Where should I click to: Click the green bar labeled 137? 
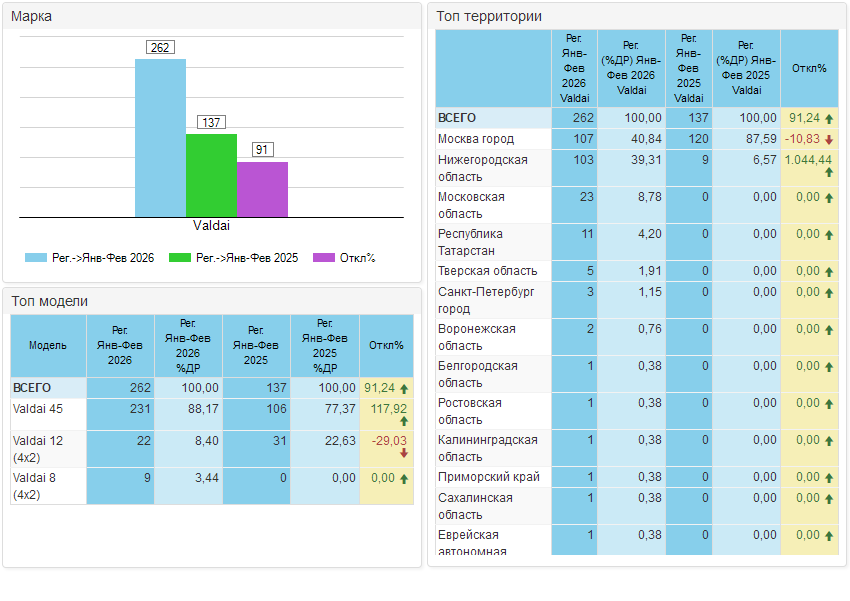point(211,175)
